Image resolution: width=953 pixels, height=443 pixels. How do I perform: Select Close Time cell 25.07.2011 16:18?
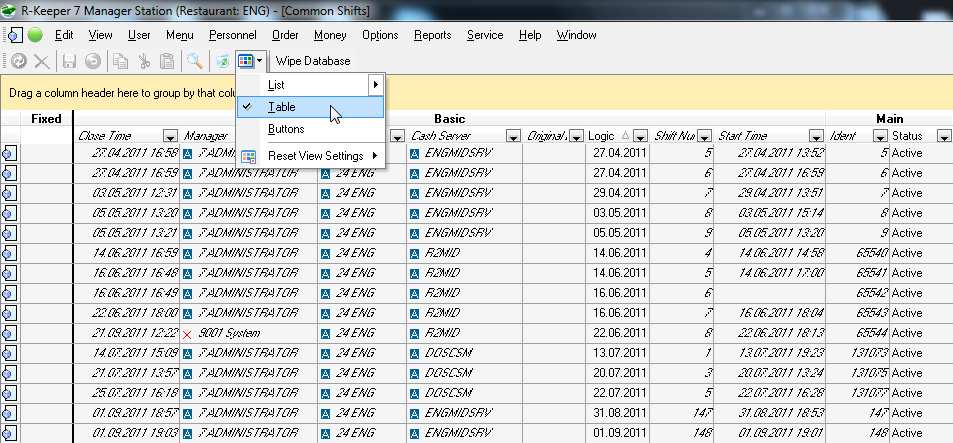(x=126, y=394)
